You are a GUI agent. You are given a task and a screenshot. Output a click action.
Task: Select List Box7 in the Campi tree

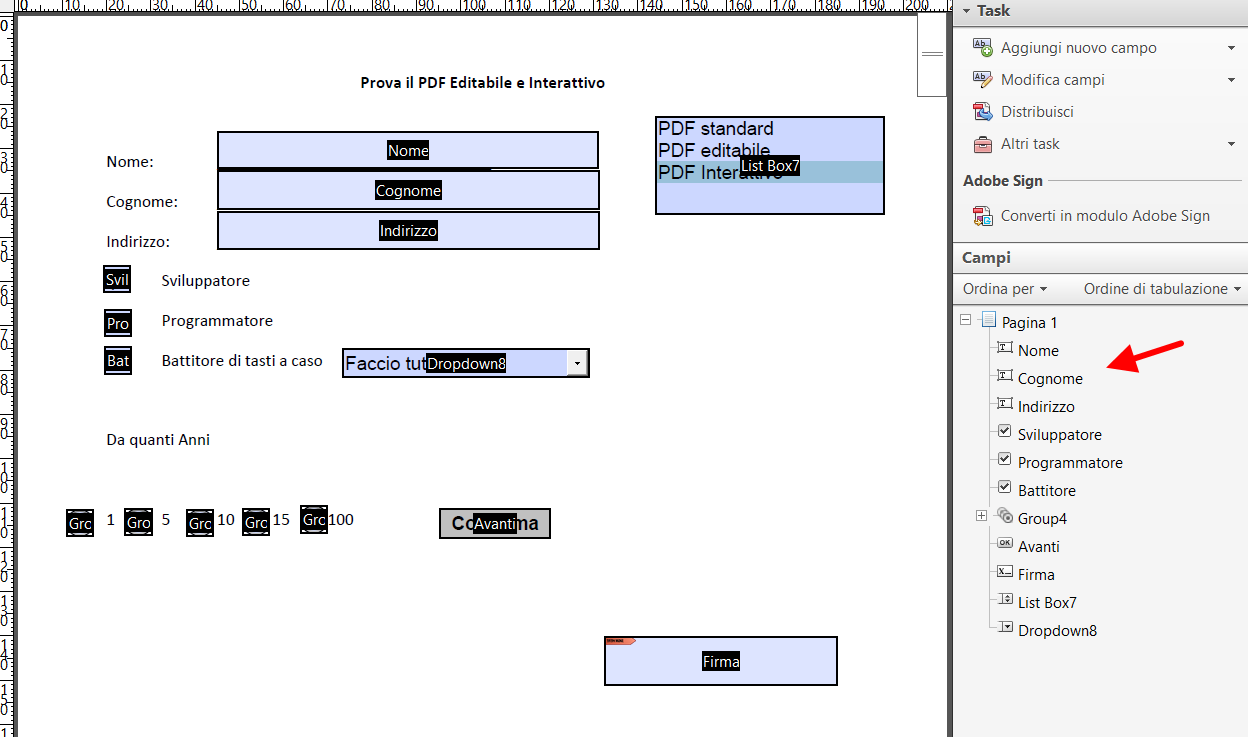pyautogui.click(x=1047, y=603)
